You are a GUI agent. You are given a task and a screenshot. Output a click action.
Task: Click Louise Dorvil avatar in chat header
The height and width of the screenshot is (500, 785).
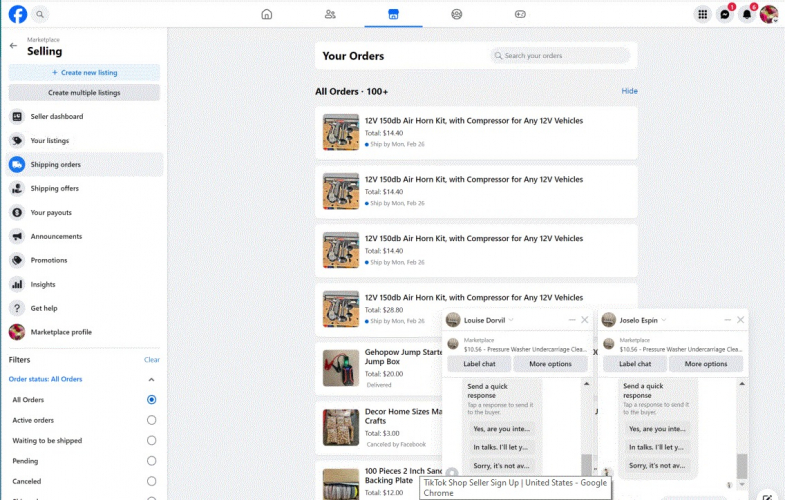(x=453, y=320)
